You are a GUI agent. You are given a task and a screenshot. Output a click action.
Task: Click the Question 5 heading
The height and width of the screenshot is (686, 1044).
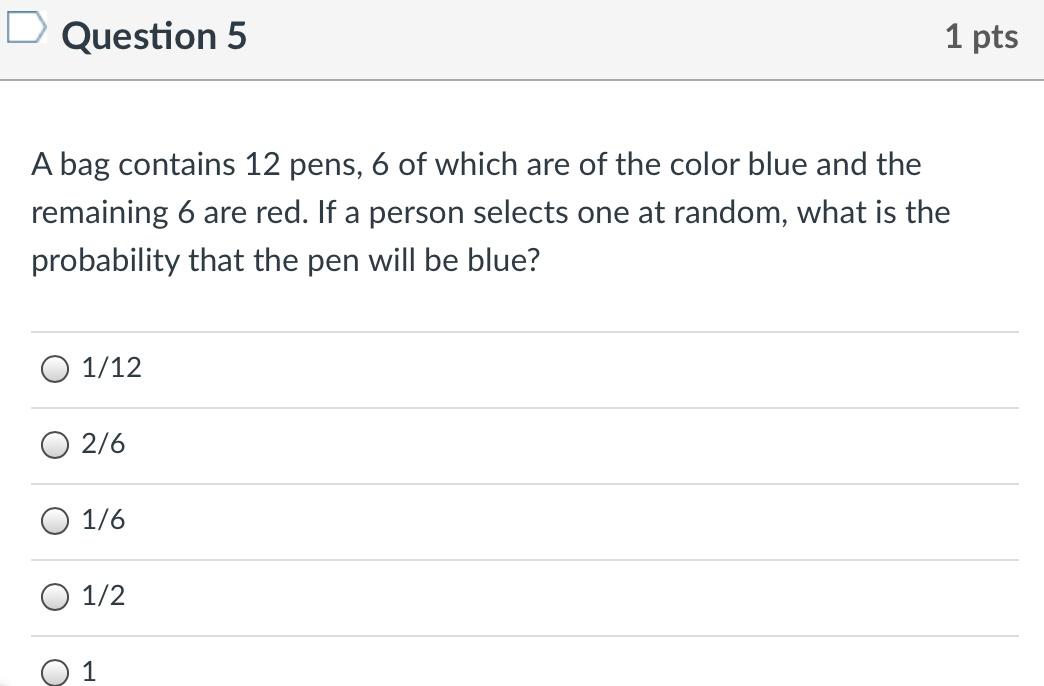click(152, 36)
